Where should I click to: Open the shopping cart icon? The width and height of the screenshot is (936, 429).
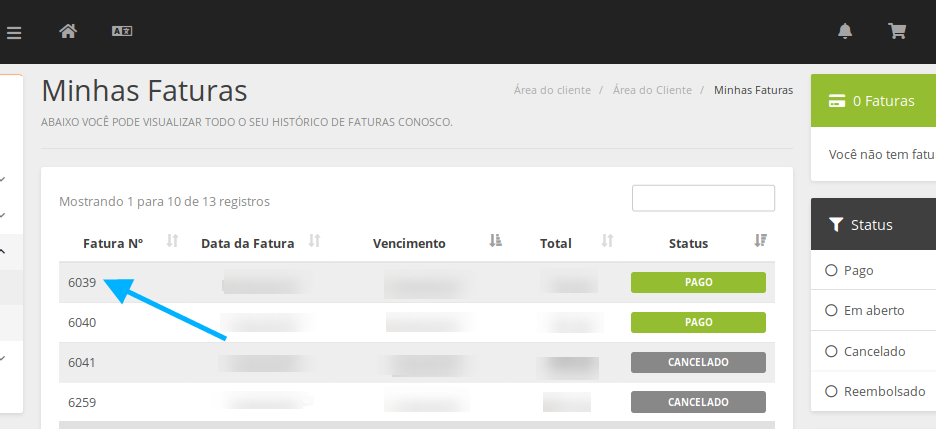point(897,31)
